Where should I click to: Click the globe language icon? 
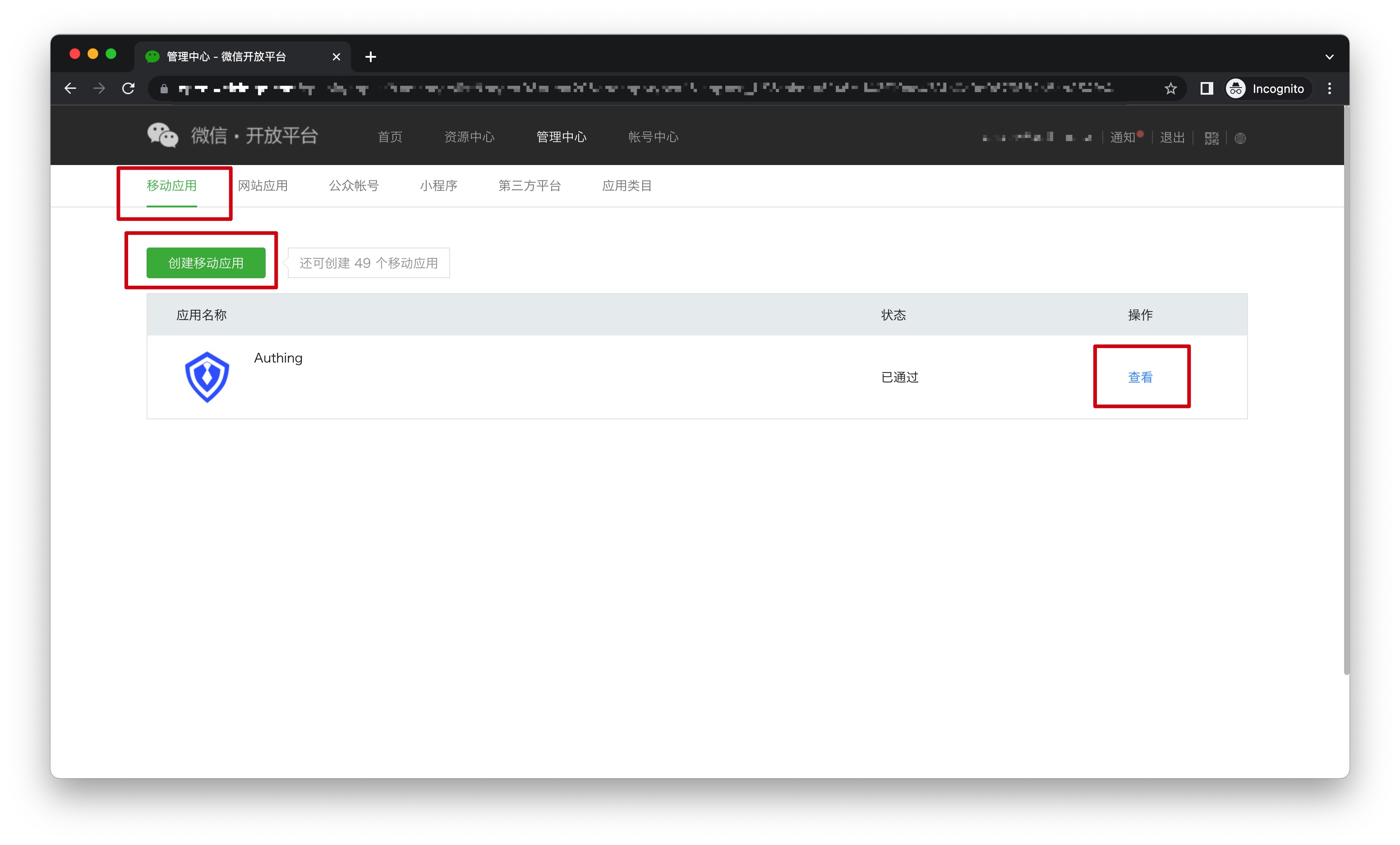point(1240,138)
